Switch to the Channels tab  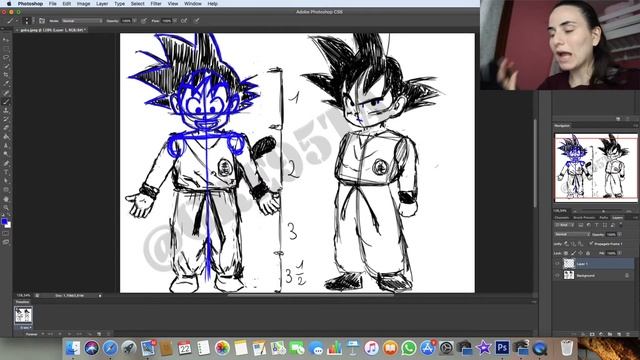[562, 218]
